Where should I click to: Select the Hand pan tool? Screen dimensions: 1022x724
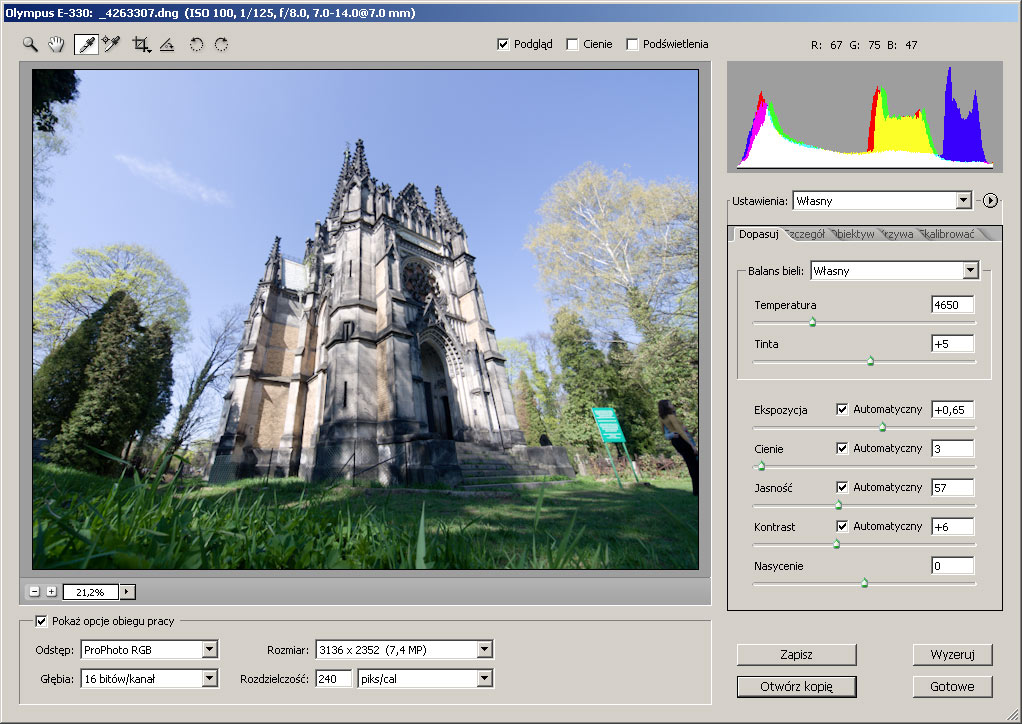[x=58, y=45]
